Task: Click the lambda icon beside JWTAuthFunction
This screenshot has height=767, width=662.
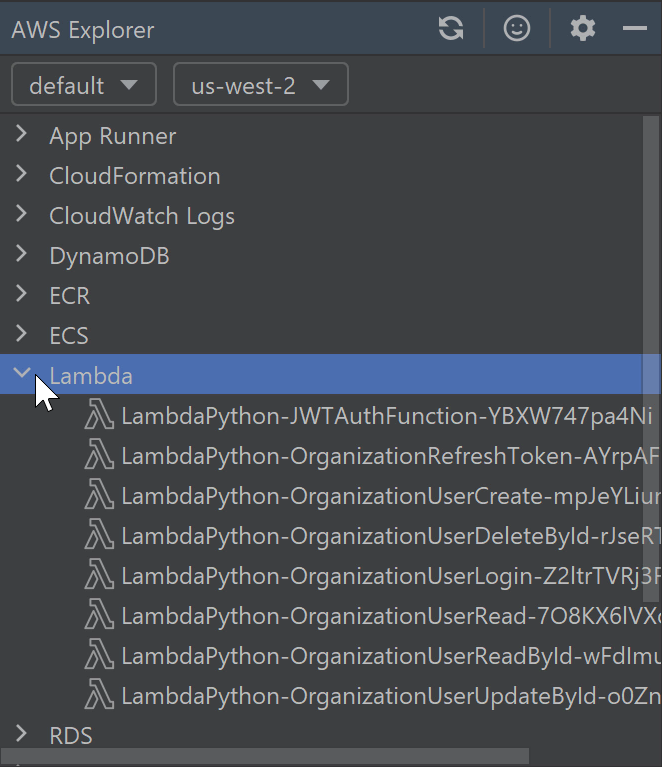Action: coord(100,416)
